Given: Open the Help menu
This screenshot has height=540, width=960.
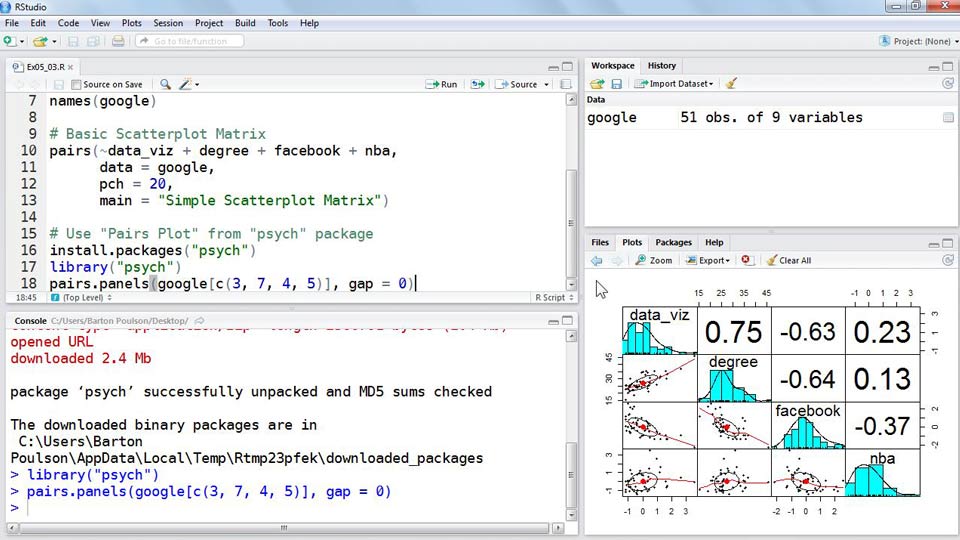Looking at the screenshot, I should [x=309, y=23].
